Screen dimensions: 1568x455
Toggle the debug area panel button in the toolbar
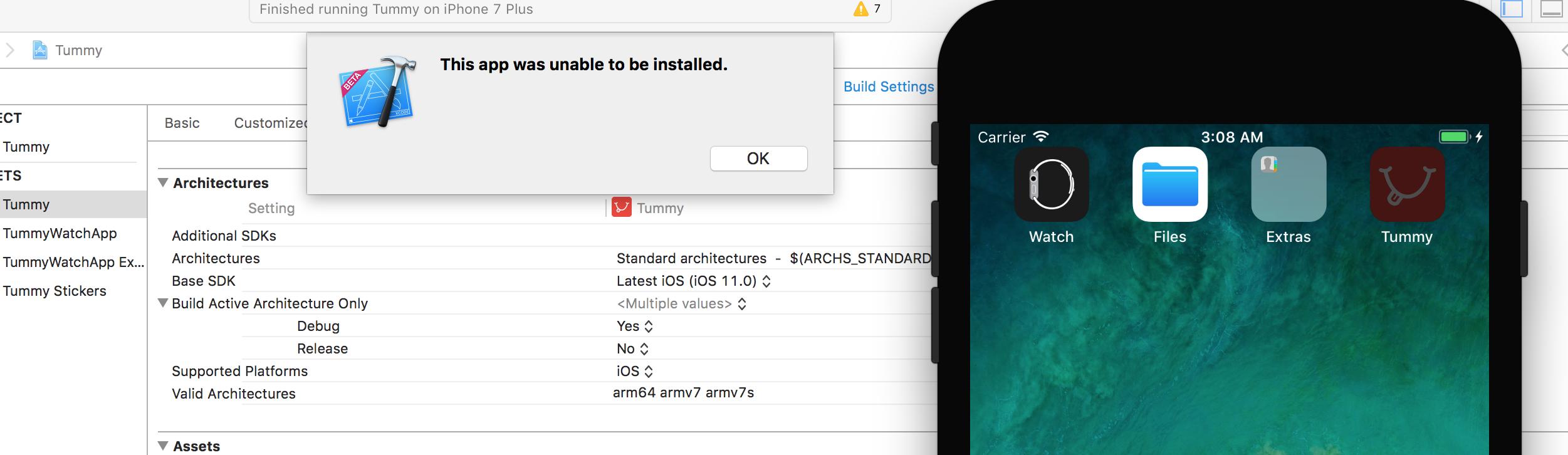pos(1551,9)
